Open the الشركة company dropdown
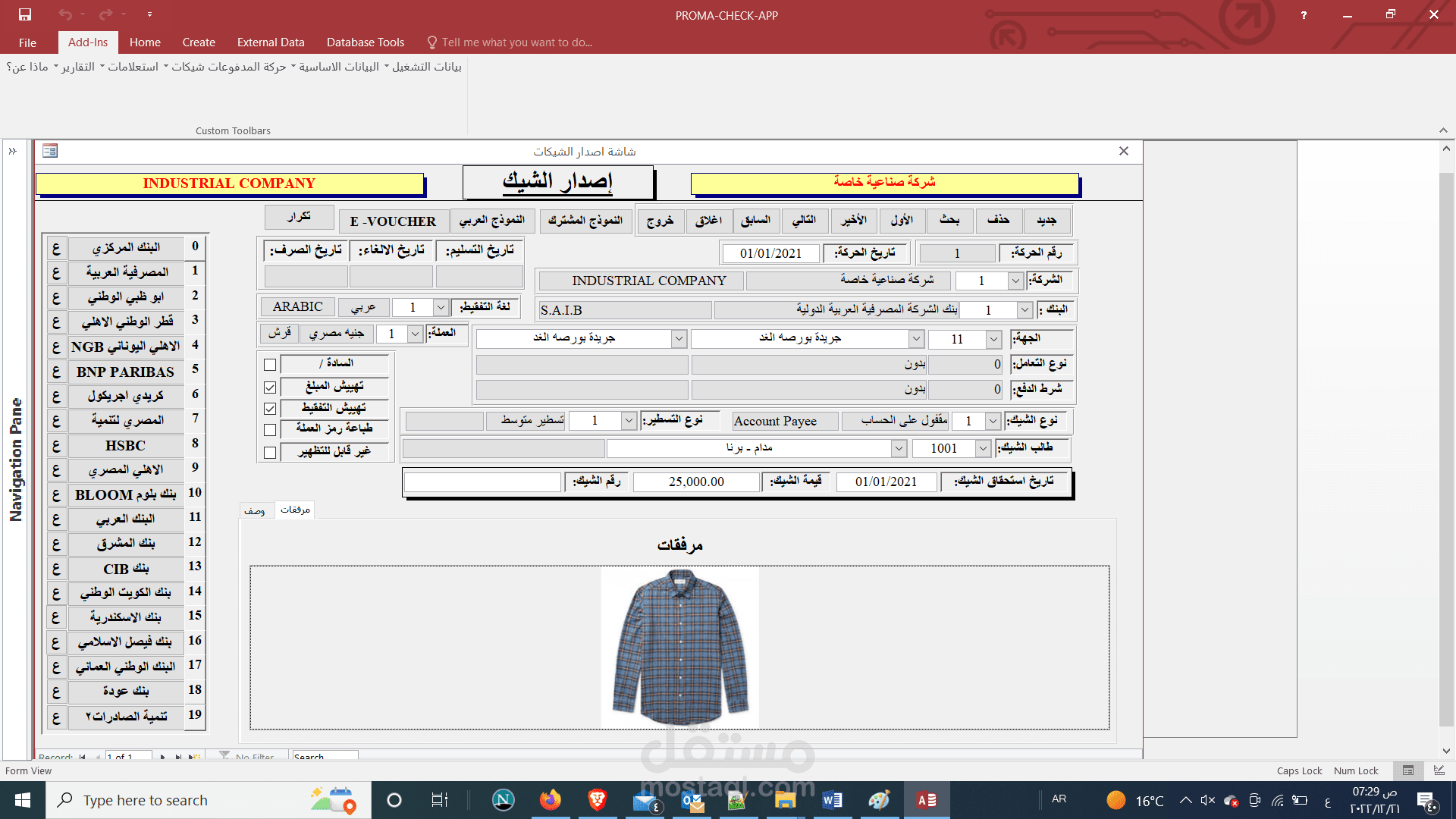This screenshot has height=819, width=1456. pyautogui.click(x=1015, y=281)
